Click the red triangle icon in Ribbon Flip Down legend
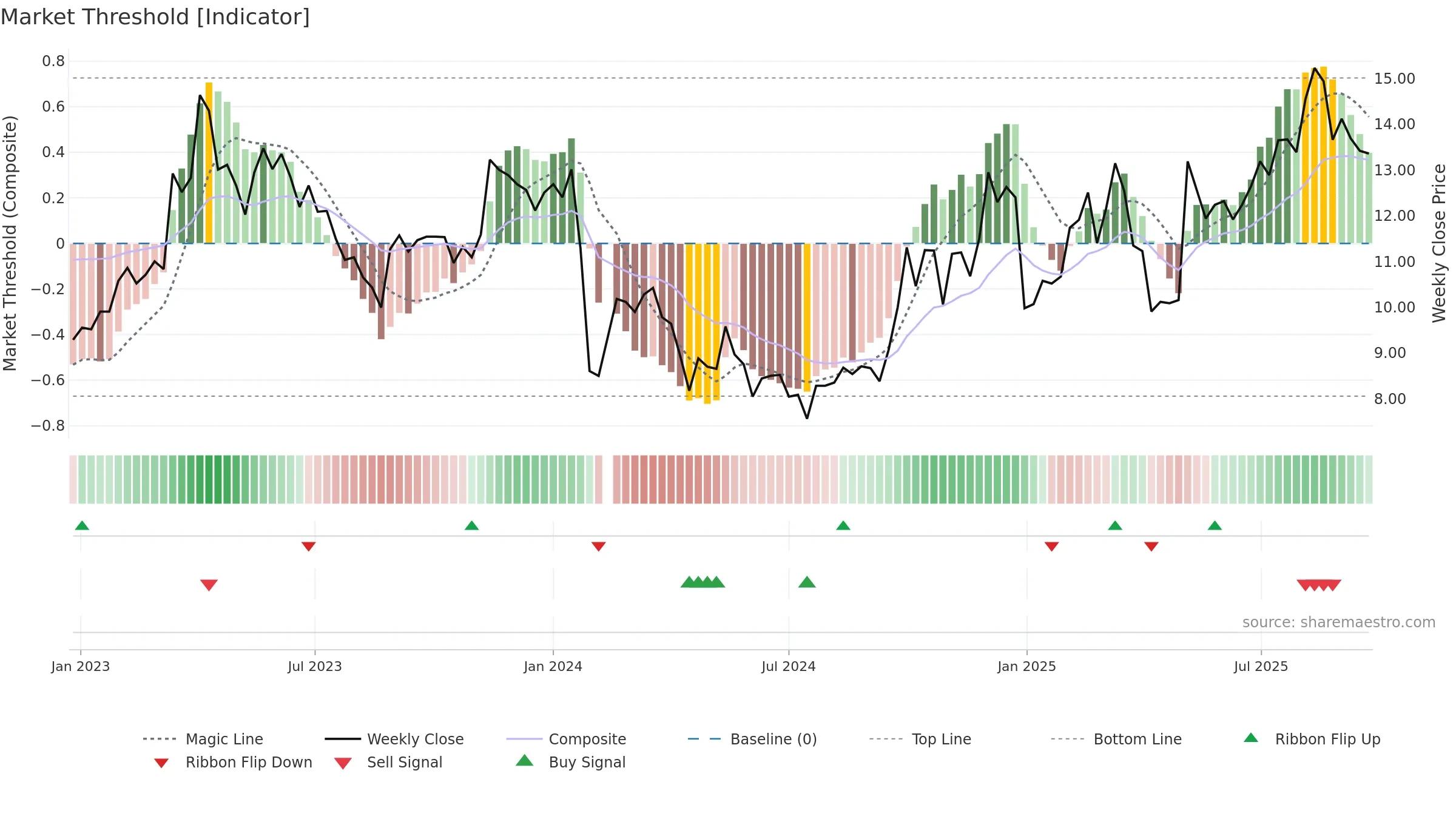The height and width of the screenshot is (819, 1456). click(x=161, y=763)
